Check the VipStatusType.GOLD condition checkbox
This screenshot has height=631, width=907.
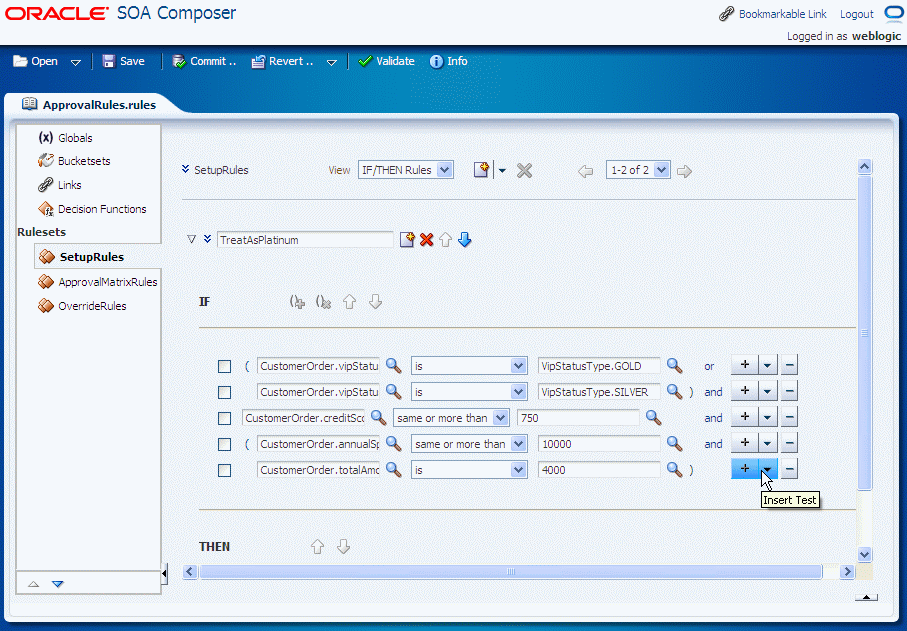[224, 366]
